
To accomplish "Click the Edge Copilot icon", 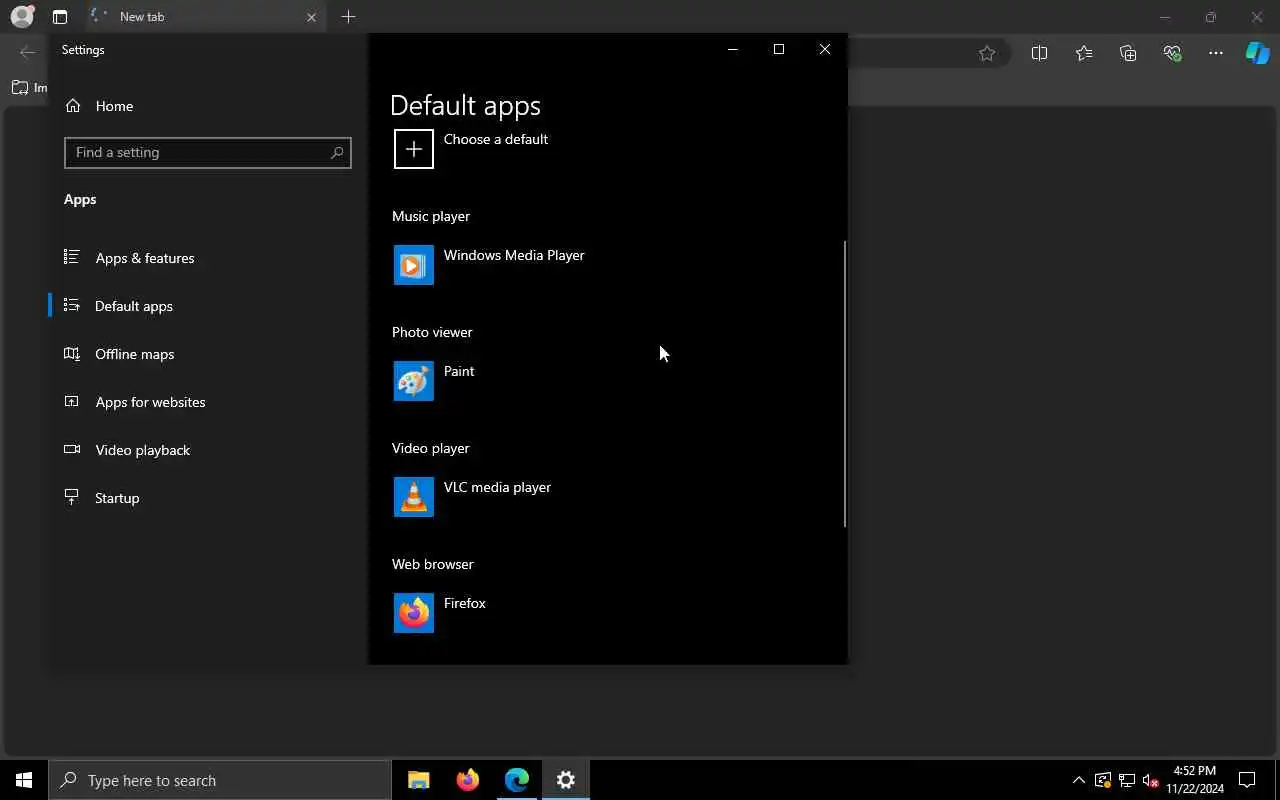I will 1257,53.
